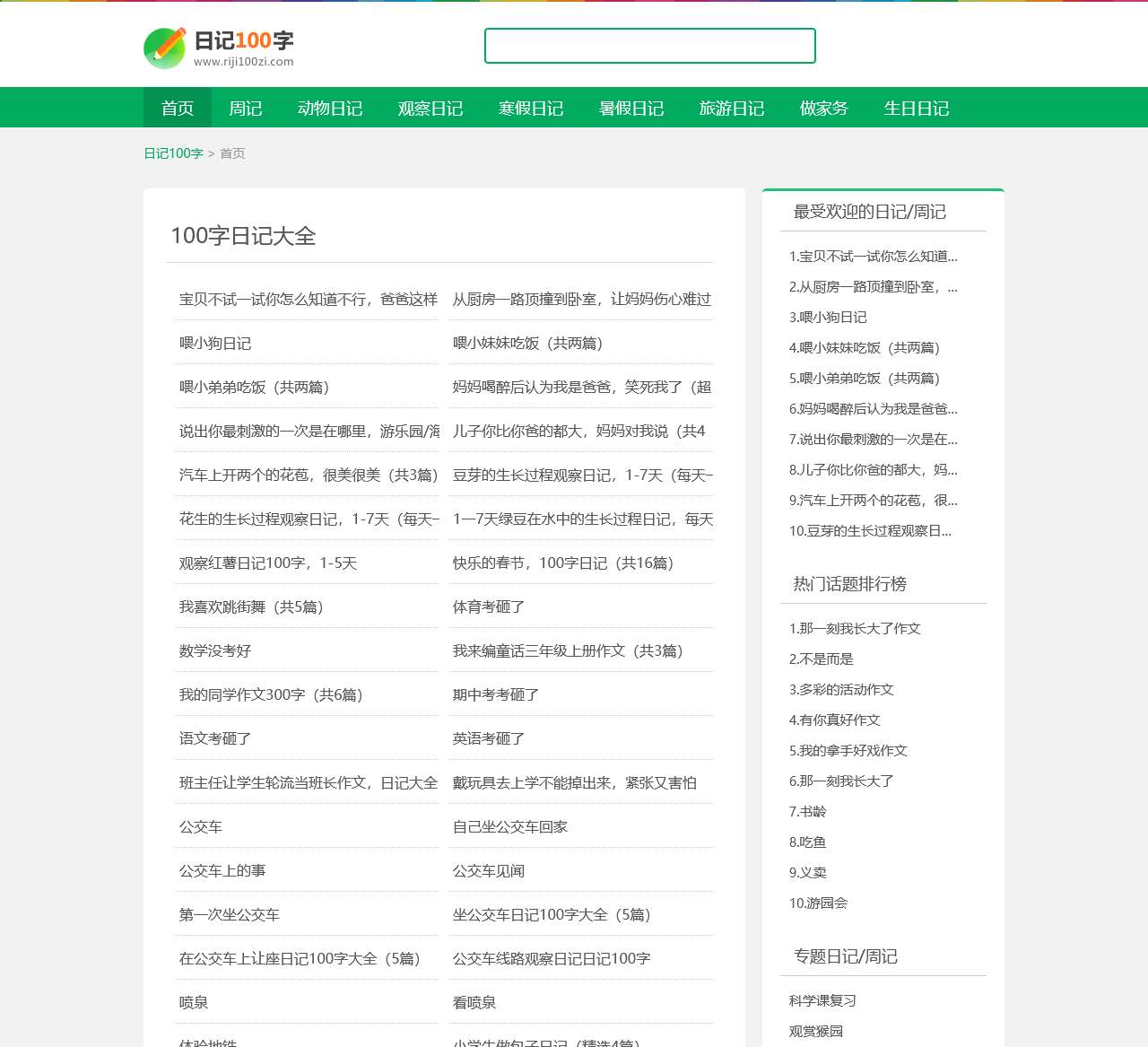Open the 喂小狗日记 article
Screen dimensions: 1148x1047
pos(216,343)
